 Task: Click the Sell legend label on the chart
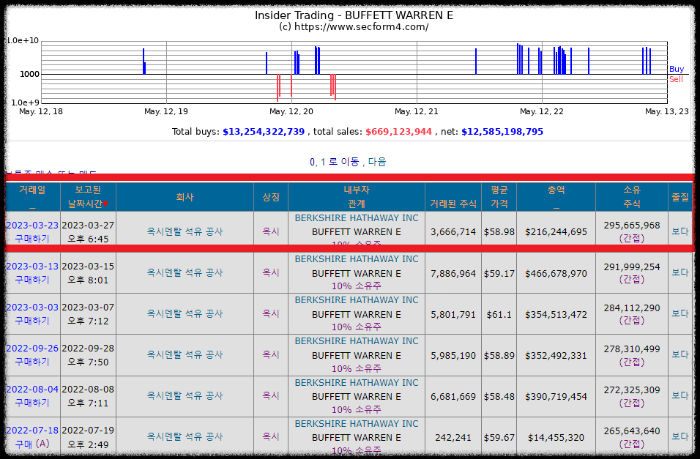[x=676, y=79]
